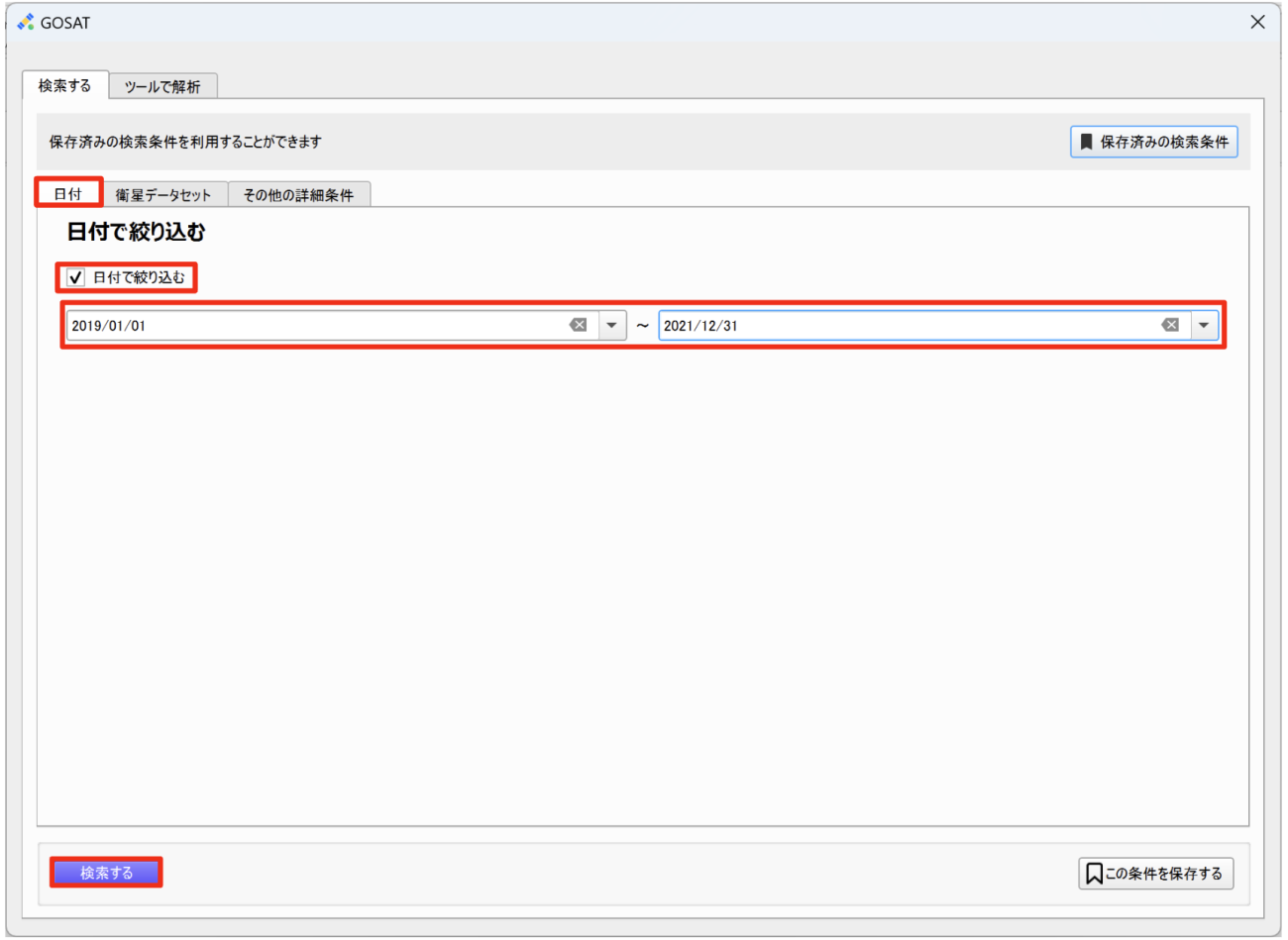Focus the end date input field
Image resolution: width=1288 pixels, height=940 pixels.
click(907, 325)
